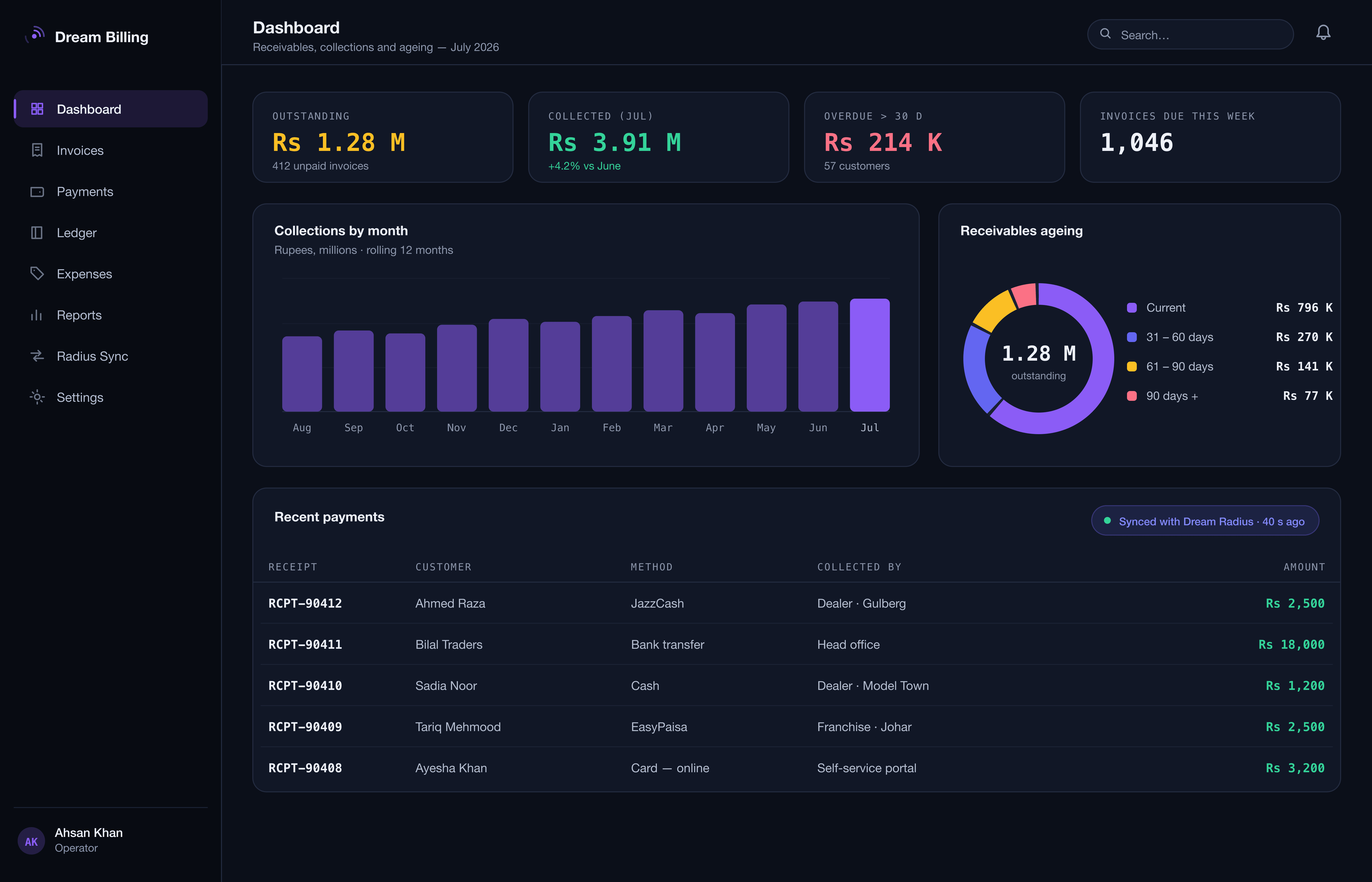
Task: Click the Reports bar chart icon
Action: pos(37,315)
